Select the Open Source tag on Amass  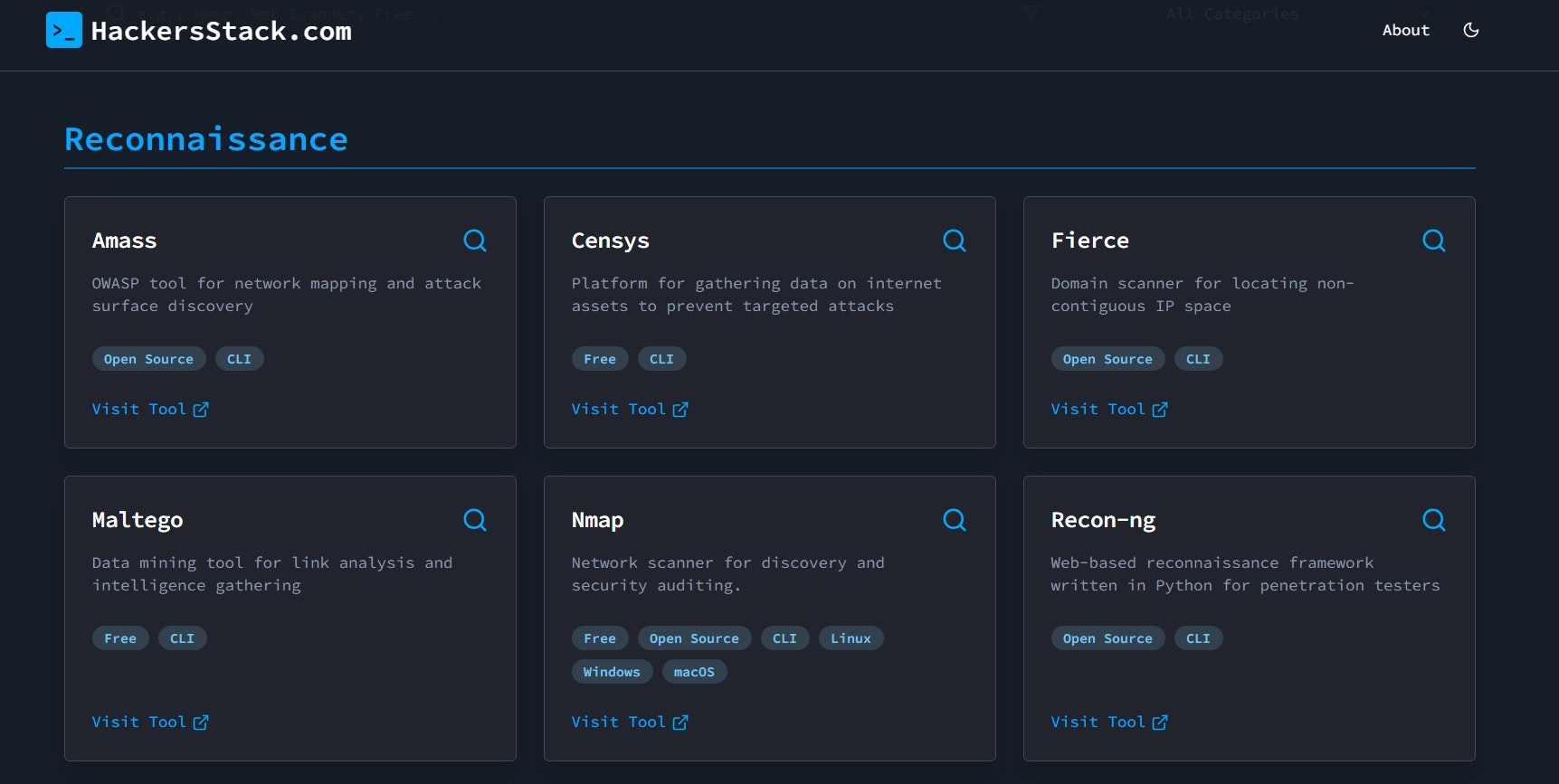point(149,359)
